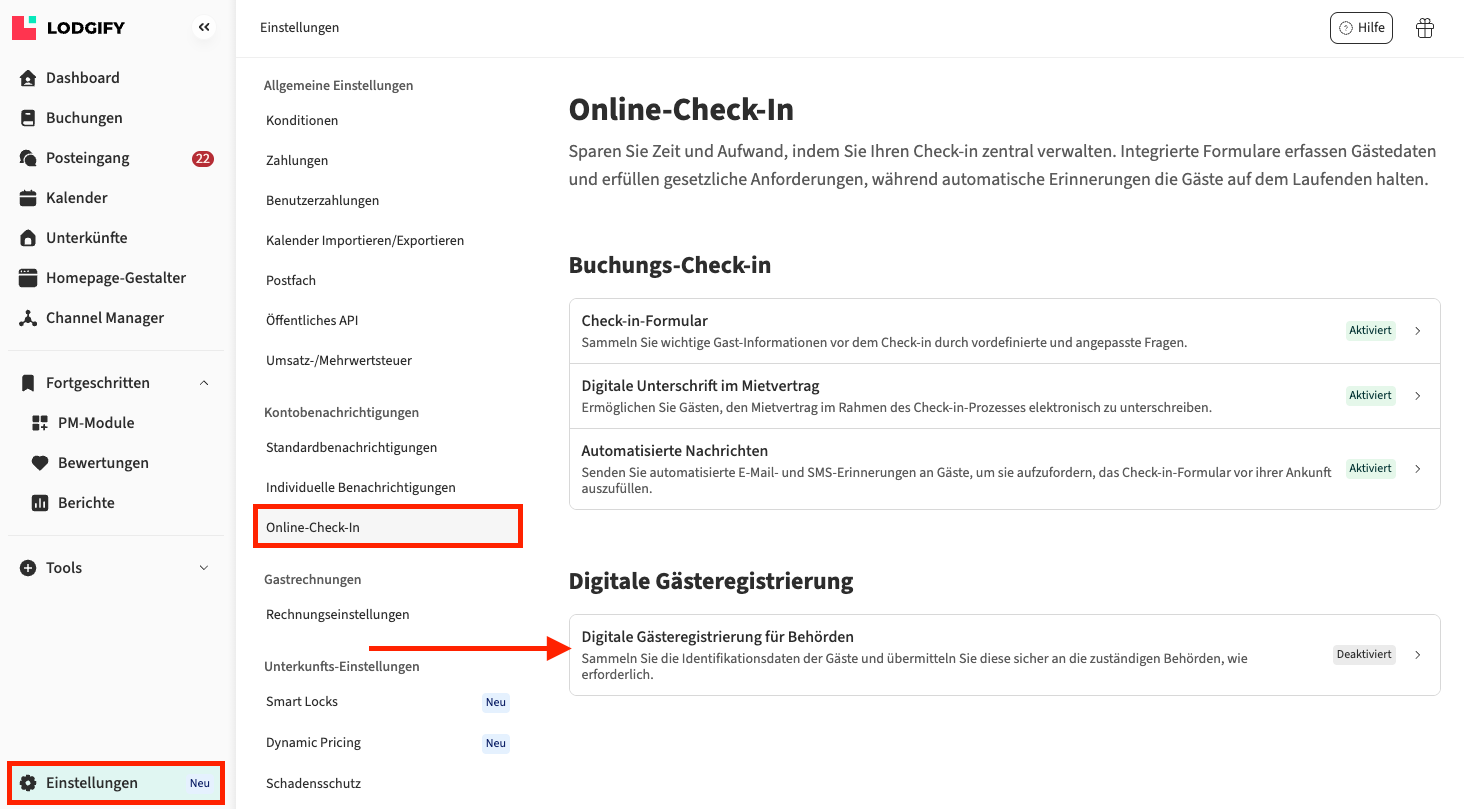Screen dimensions: 1464x809
Task: Open Zahlungen settings
Action: click(x=297, y=160)
